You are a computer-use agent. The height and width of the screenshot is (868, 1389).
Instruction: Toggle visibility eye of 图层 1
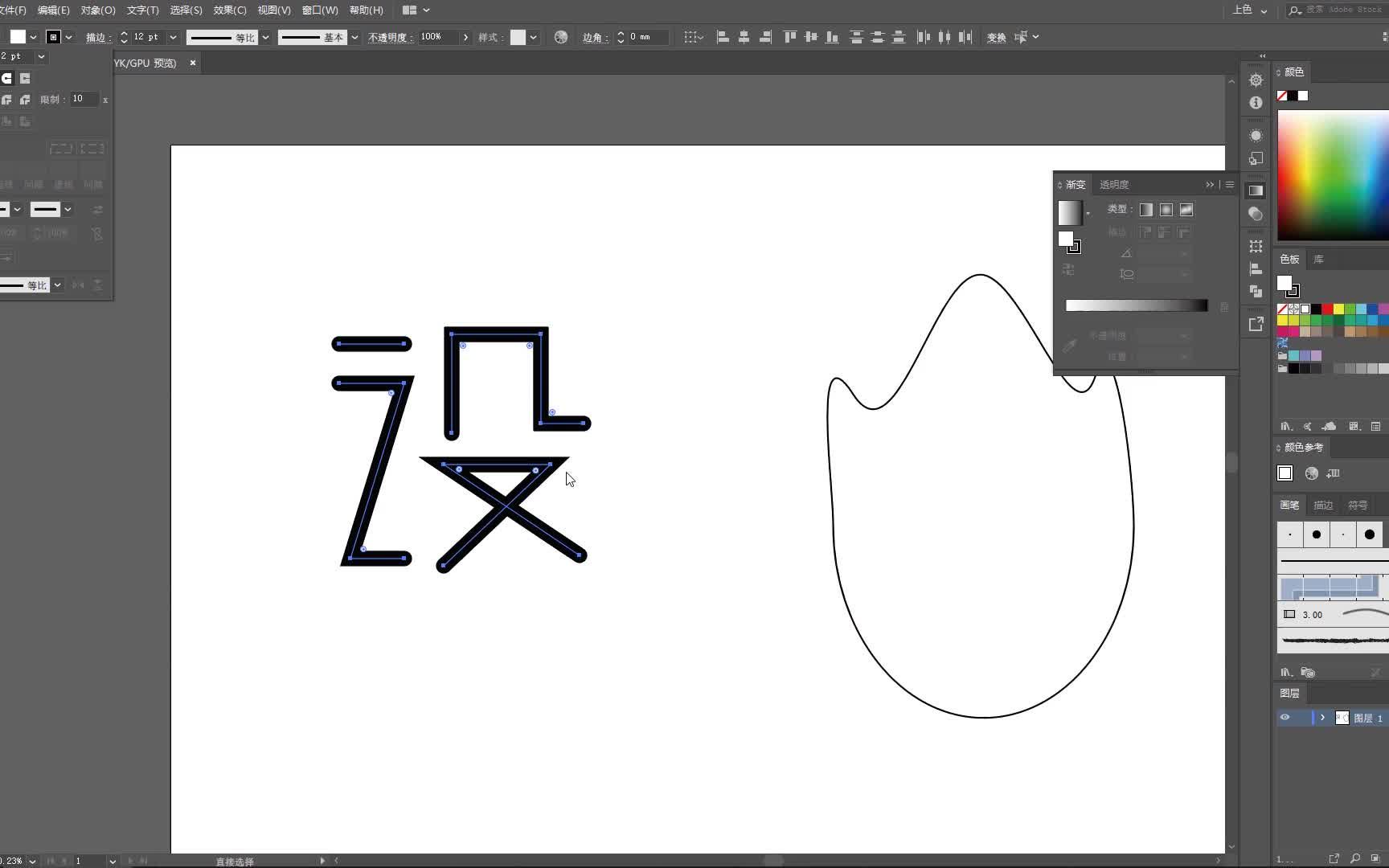coord(1285,718)
